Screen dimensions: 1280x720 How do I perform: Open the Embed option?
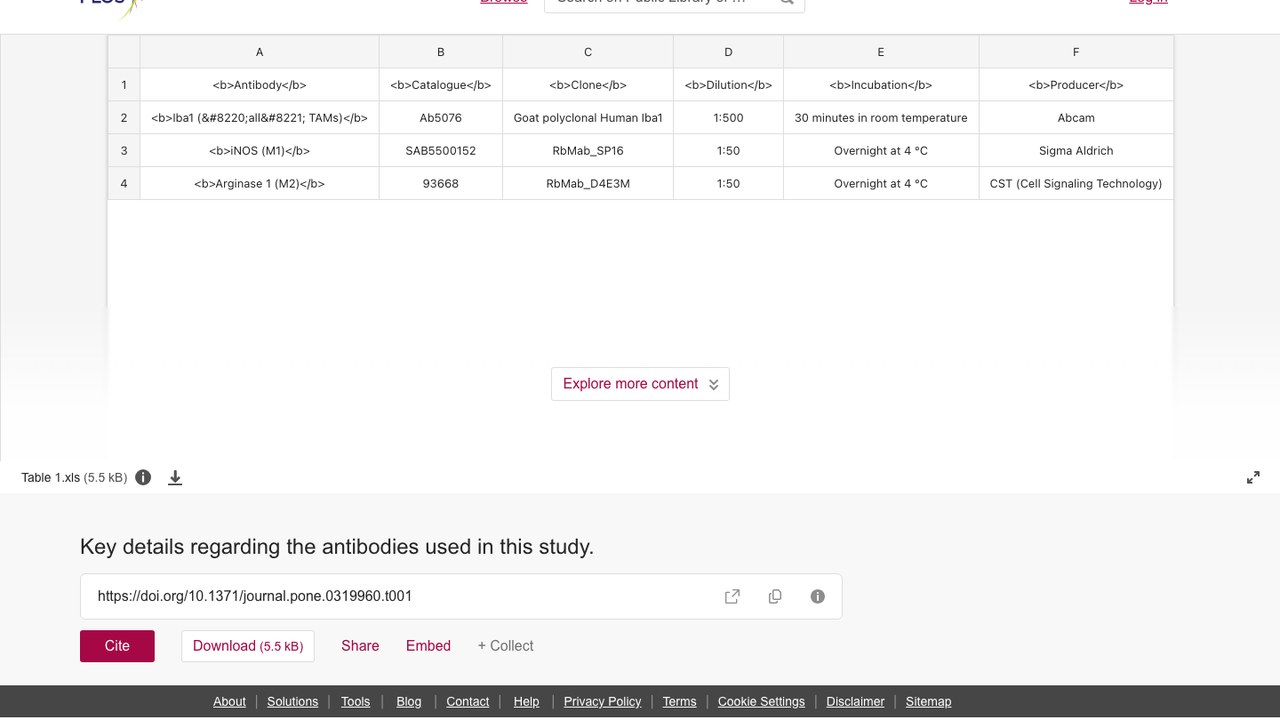pyautogui.click(x=428, y=646)
